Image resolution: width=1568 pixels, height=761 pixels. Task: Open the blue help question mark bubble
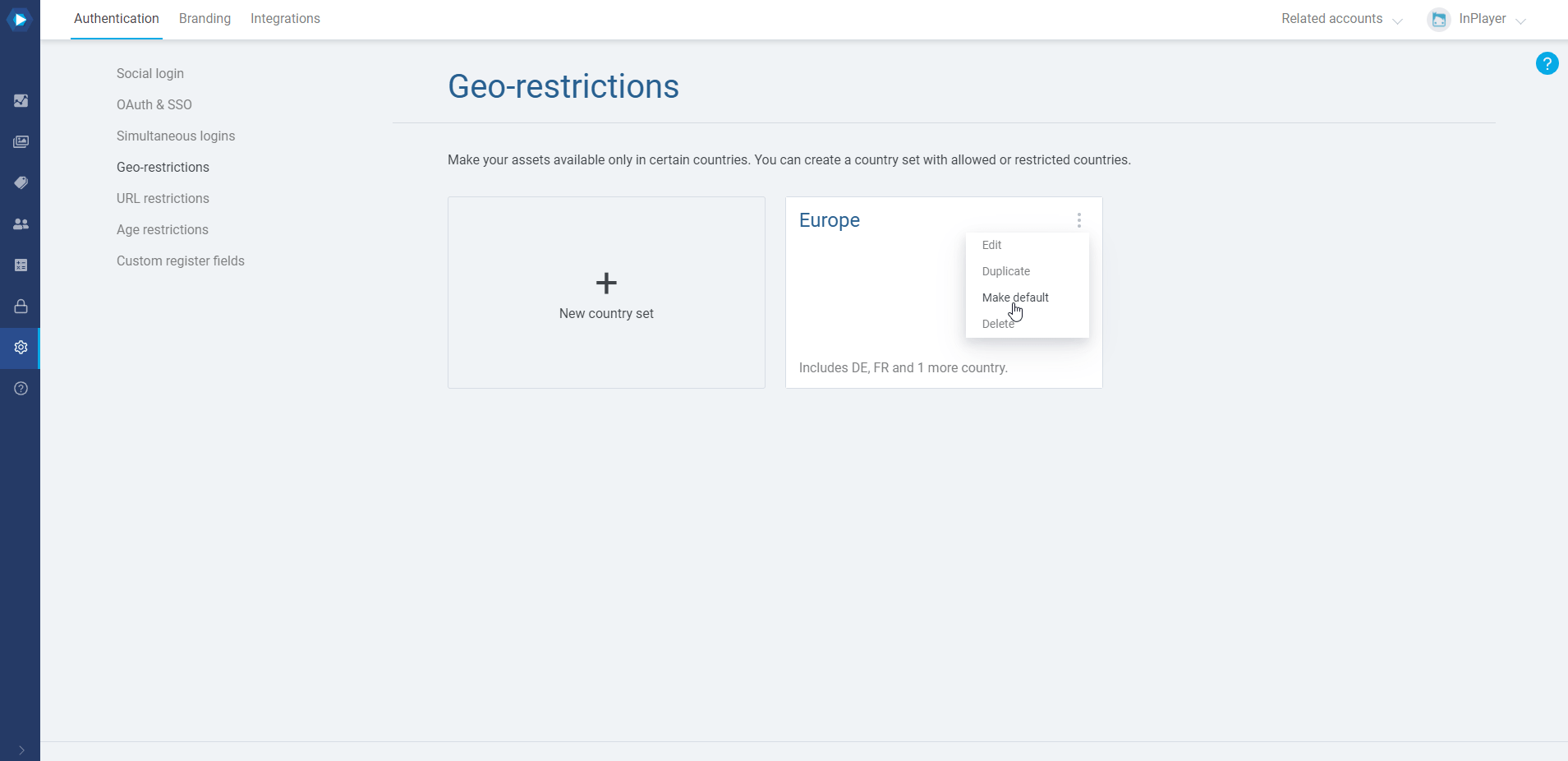(x=1547, y=63)
